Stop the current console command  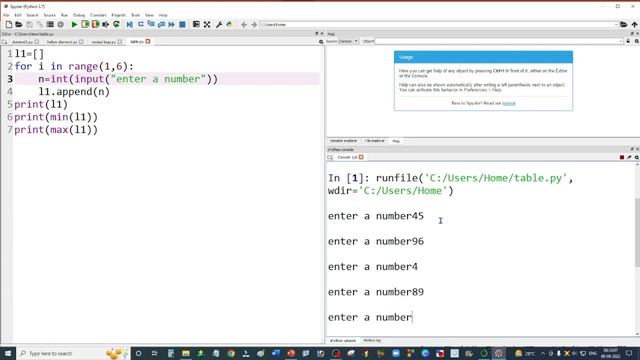pyautogui.click(x=622, y=157)
